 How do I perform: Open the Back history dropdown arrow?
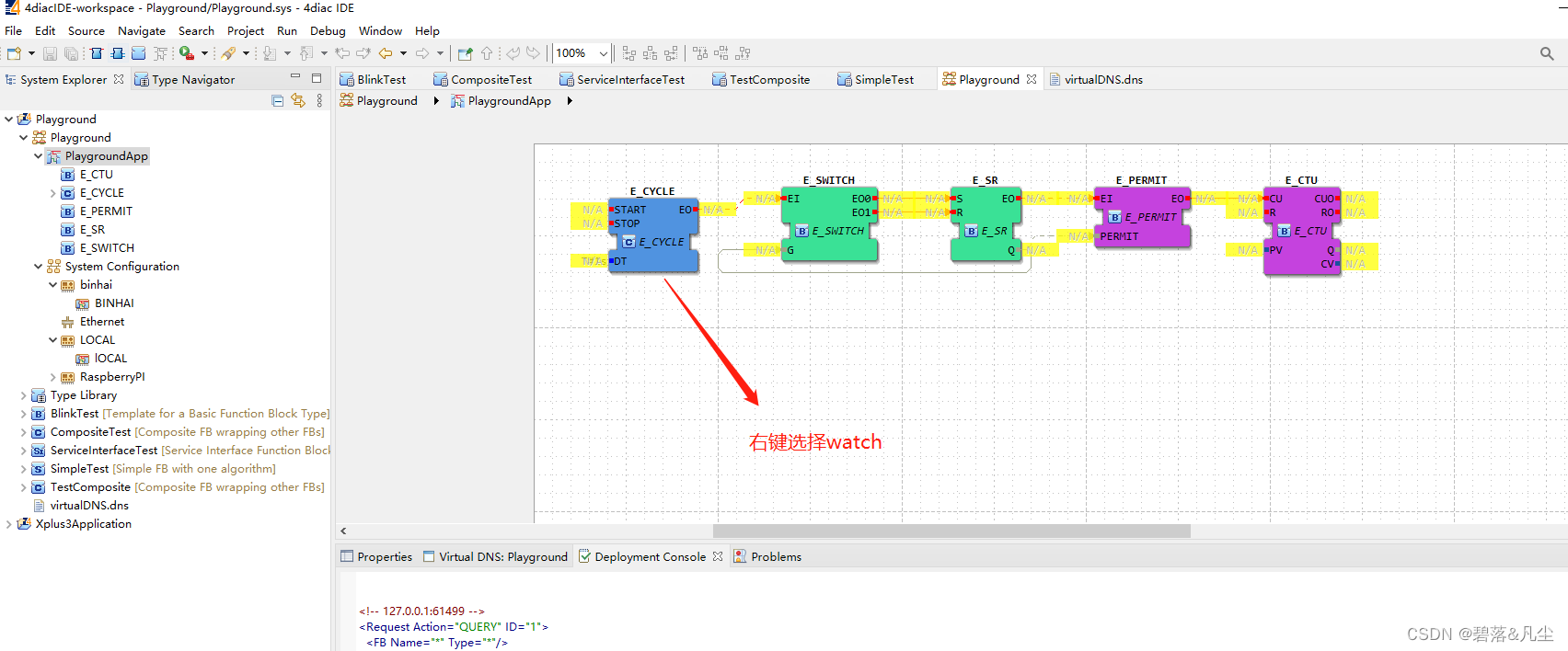(403, 53)
